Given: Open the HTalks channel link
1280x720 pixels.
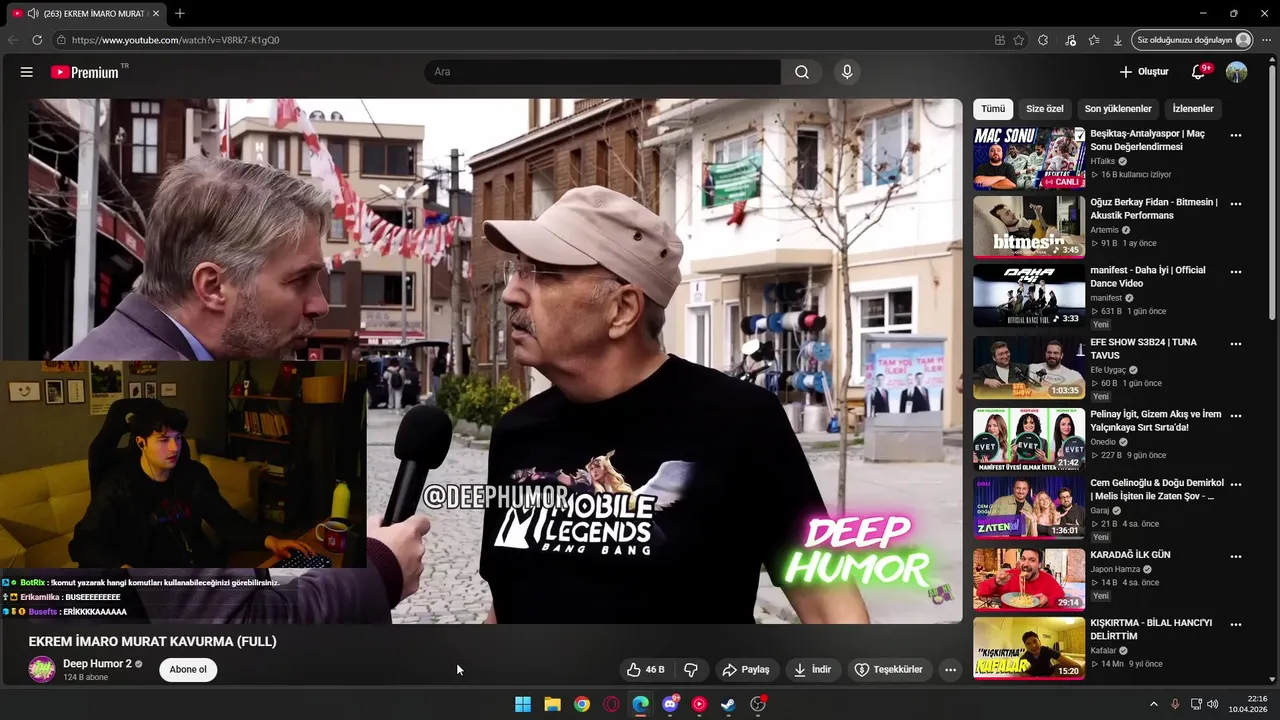Looking at the screenshot, I should (1102, 161).
